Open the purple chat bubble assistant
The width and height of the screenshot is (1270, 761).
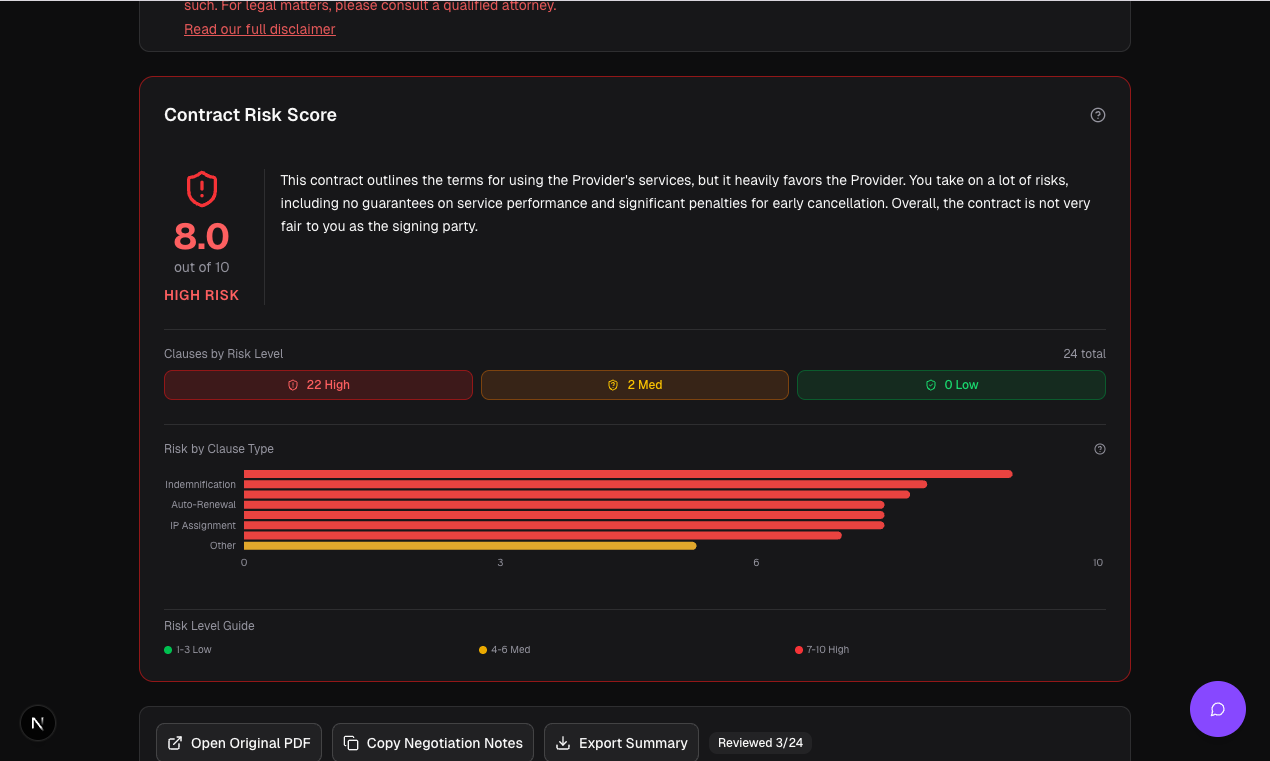point(1217,708)
